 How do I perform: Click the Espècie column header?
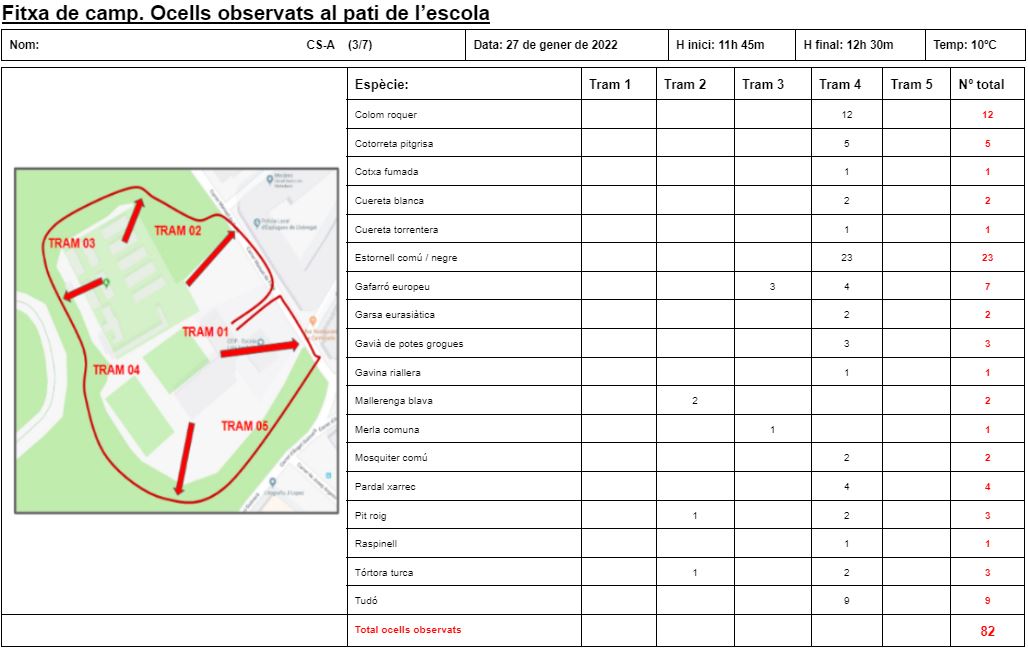point(382,85)
